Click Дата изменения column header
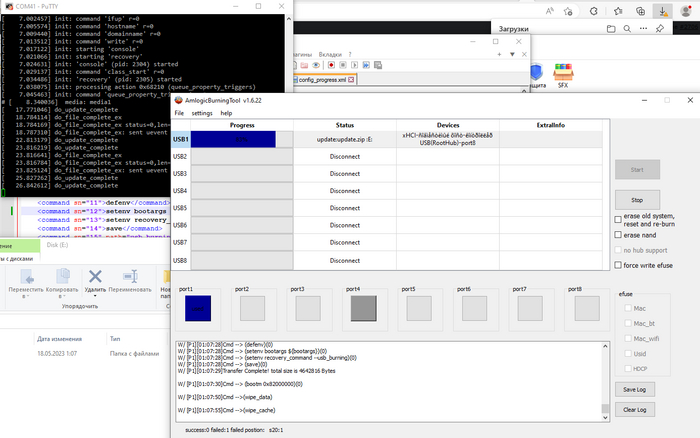This screenshot has height=438, width=700. 59,339
